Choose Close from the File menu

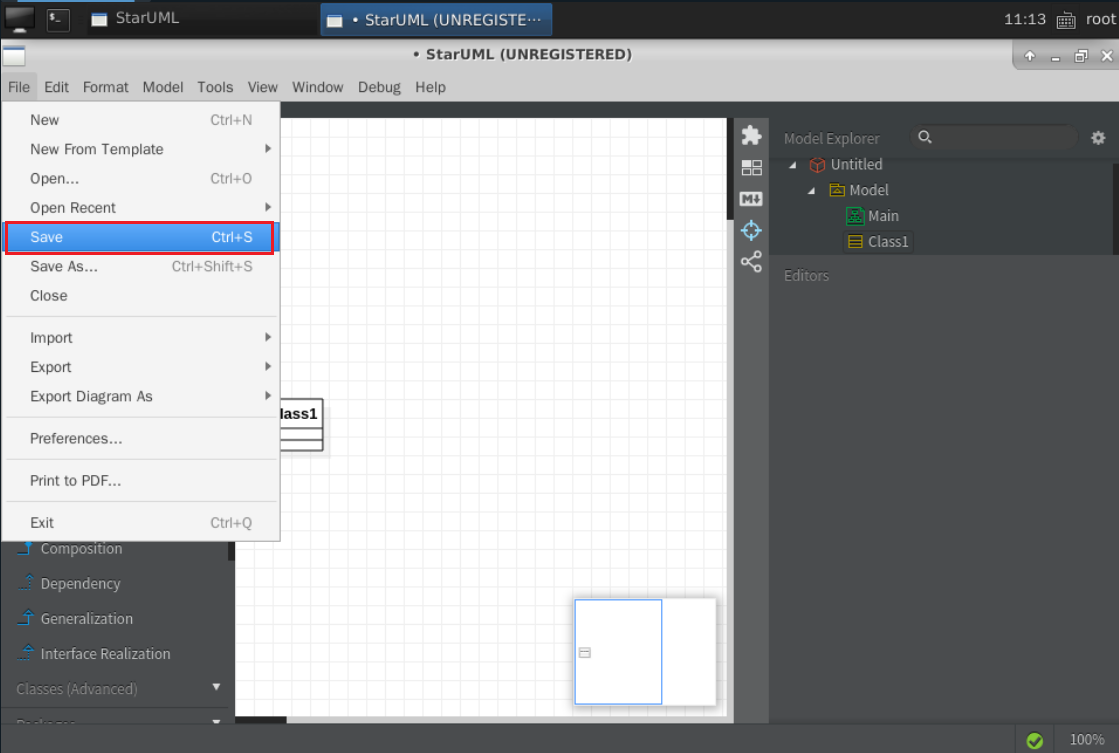141,295
